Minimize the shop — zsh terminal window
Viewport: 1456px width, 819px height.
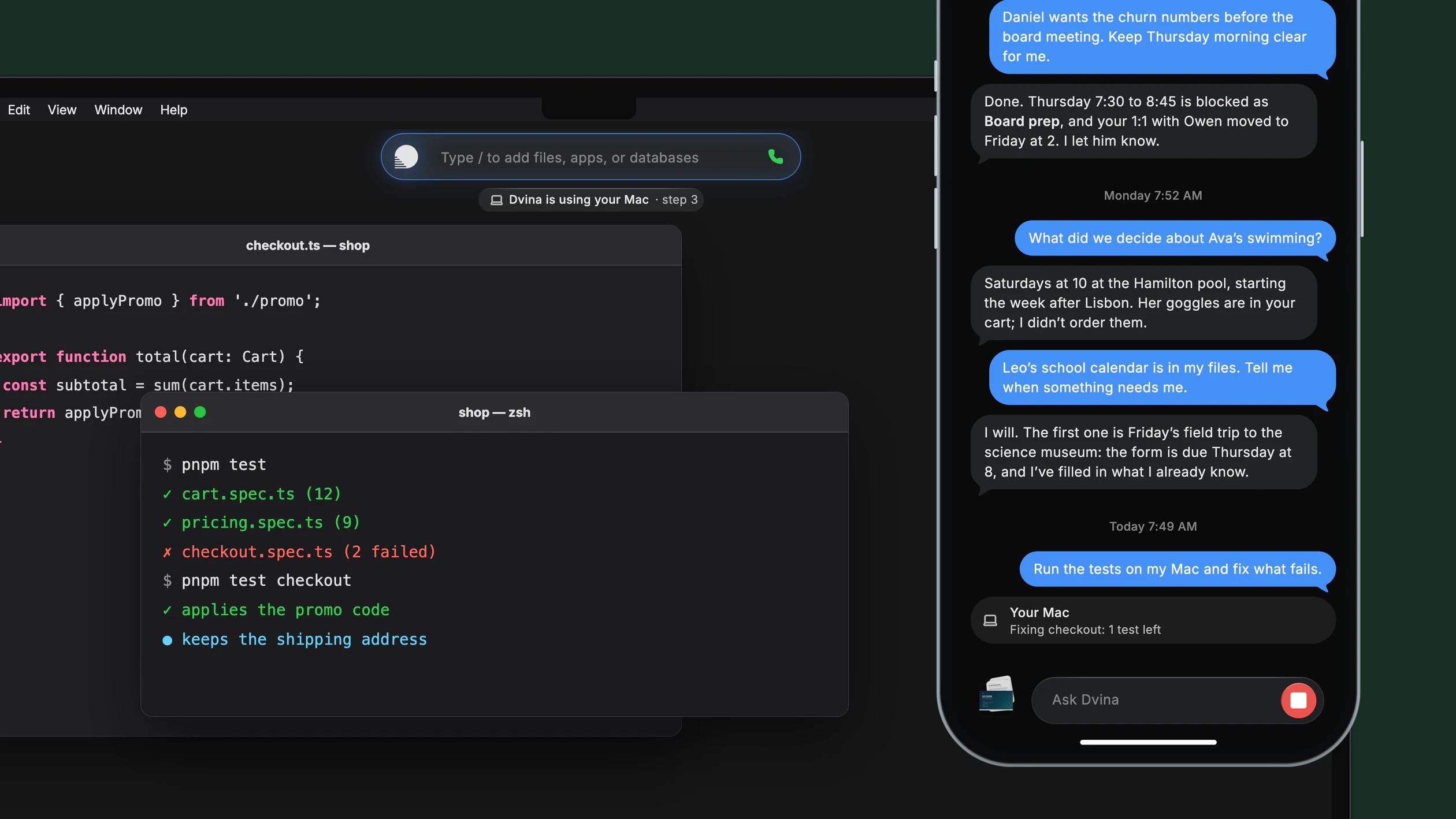(180, 412)
